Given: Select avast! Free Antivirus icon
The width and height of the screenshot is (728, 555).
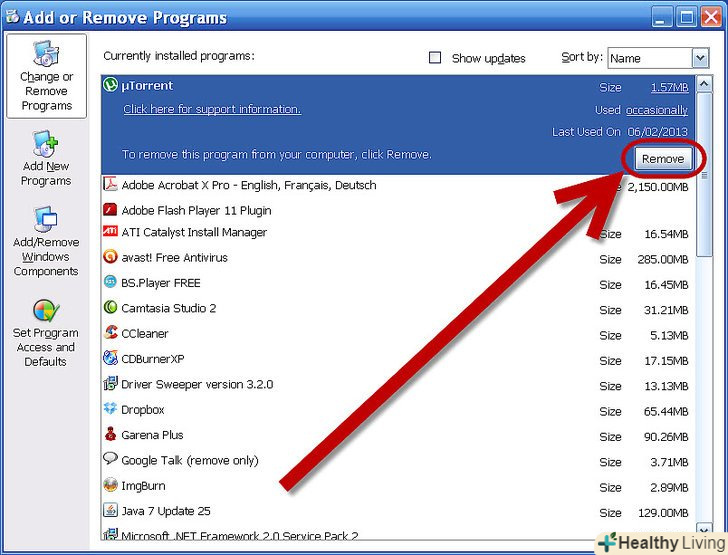Looking at the screenshot, I should [110, 256].
